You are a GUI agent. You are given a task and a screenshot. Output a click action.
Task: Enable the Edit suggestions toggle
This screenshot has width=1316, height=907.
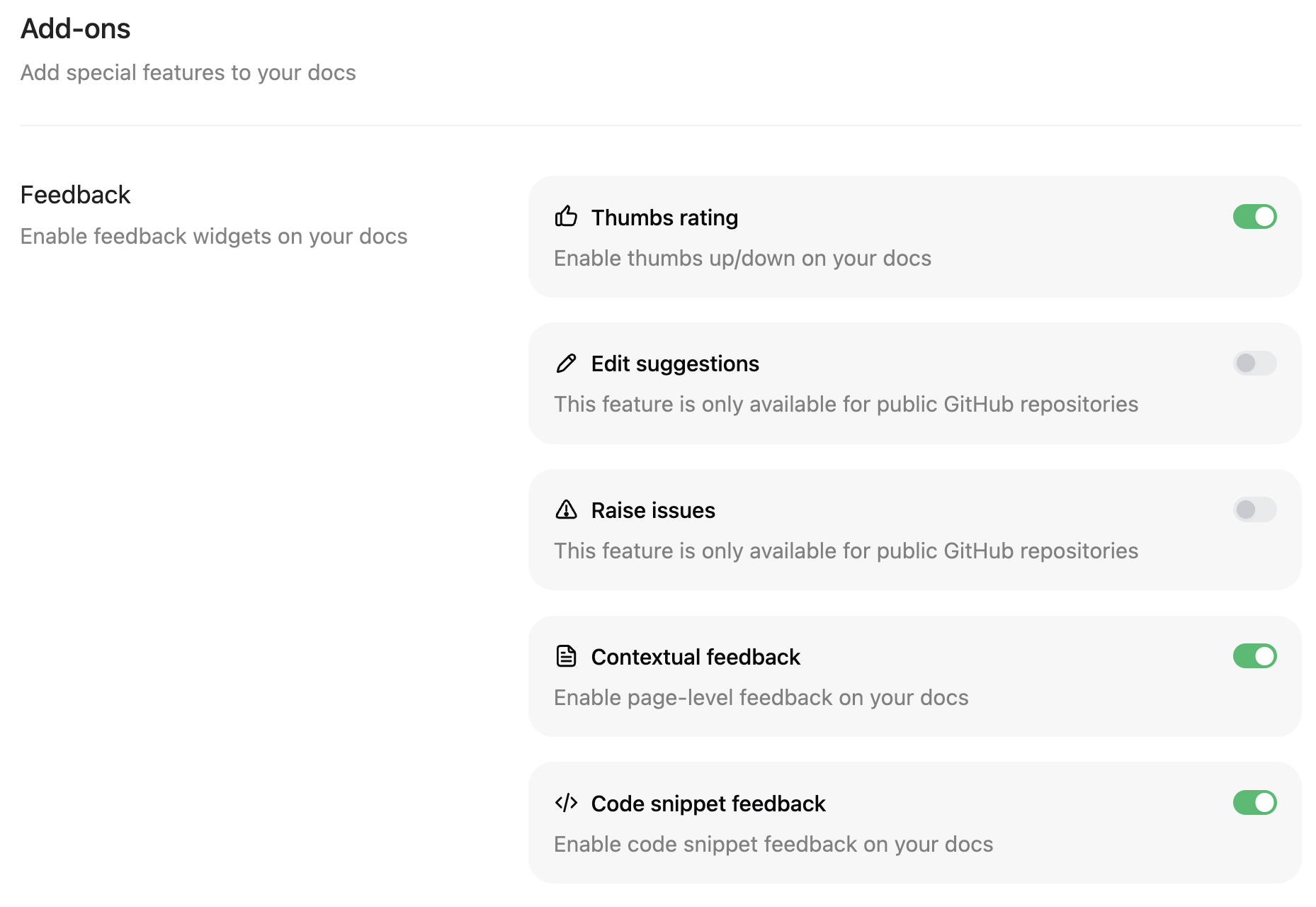[1254, 364]
